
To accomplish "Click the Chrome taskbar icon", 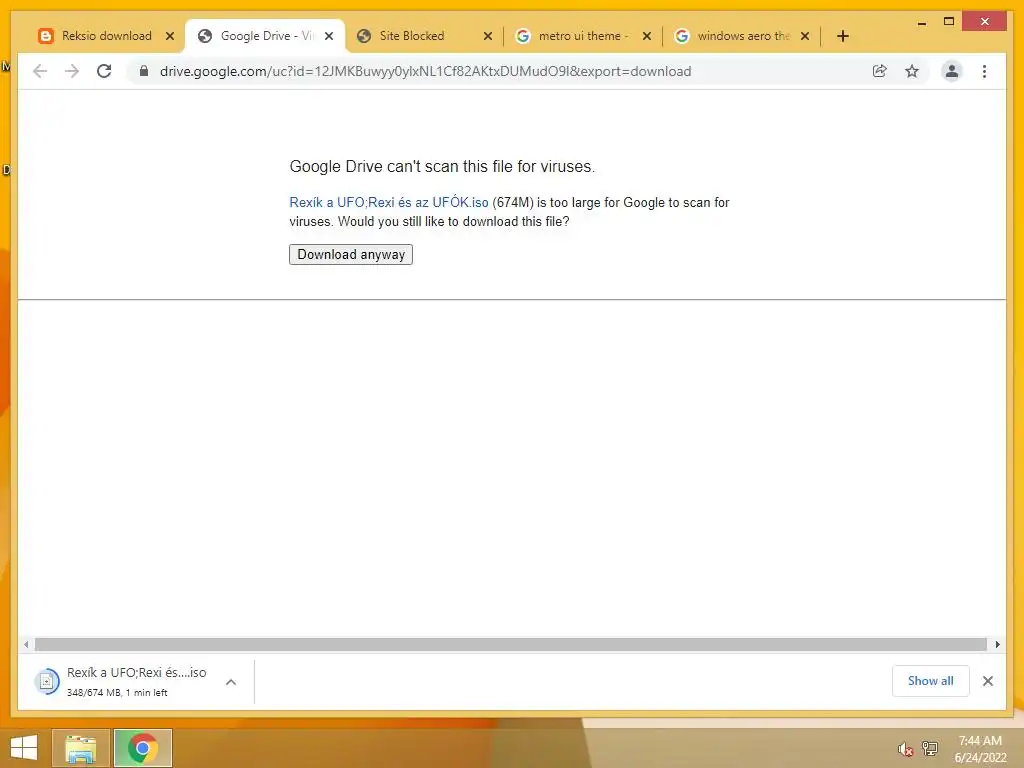I will pos(143,748).
